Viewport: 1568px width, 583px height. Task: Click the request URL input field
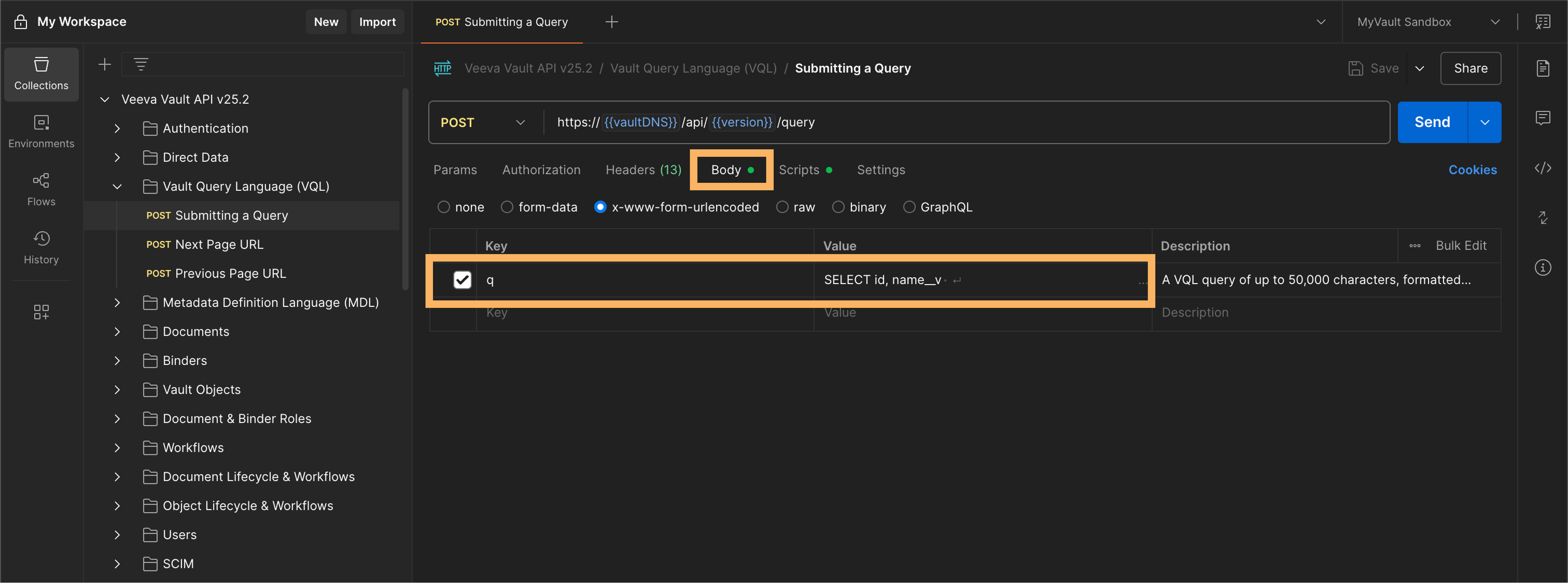(1035, 122)
